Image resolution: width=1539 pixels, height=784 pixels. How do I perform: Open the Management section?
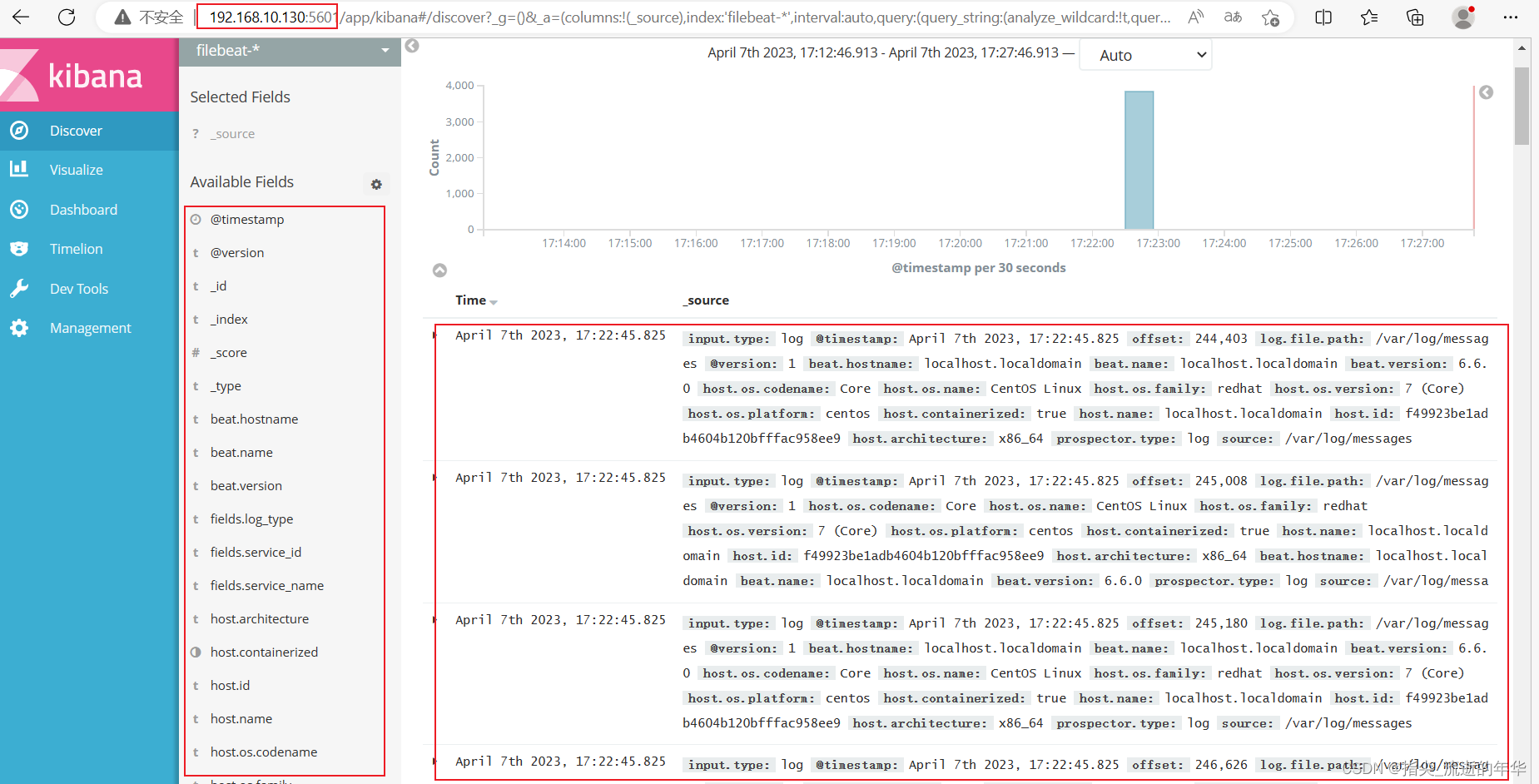click(x=89, y=328)
